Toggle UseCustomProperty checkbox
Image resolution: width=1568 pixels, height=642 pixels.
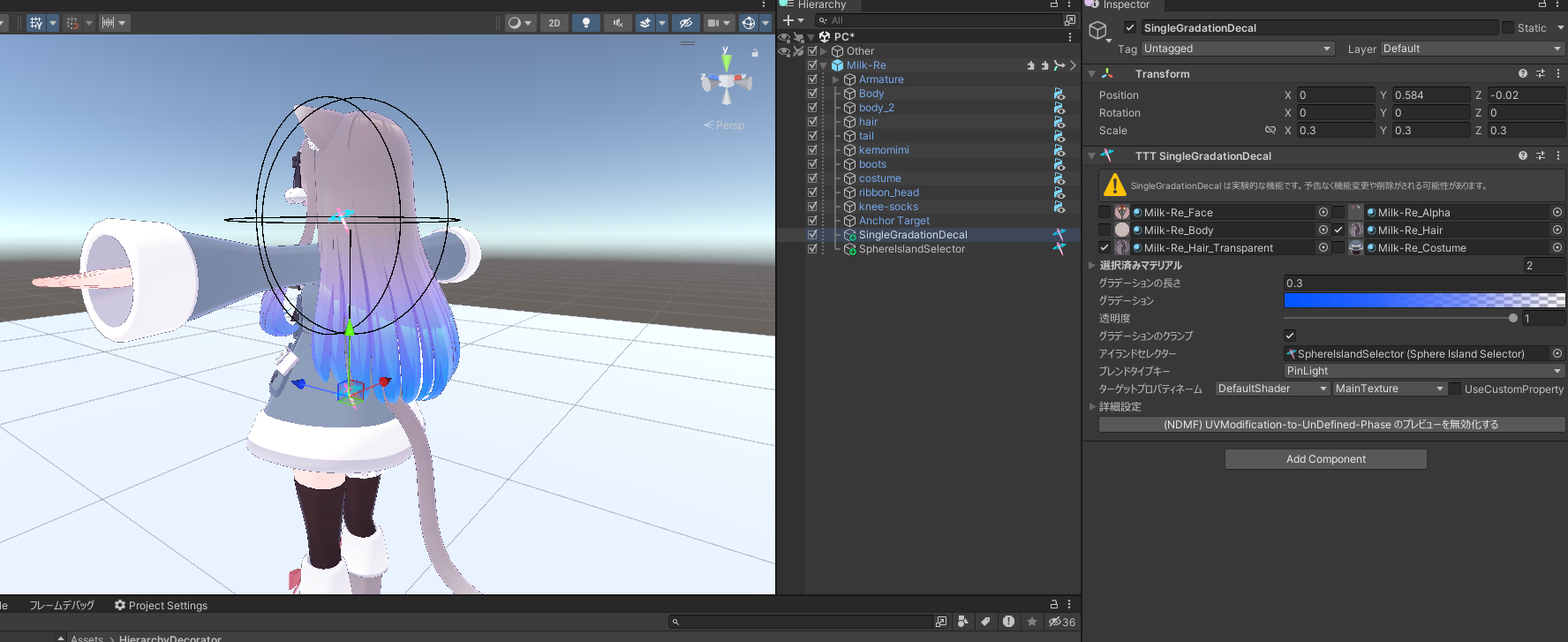click(x=1455, y=389)
